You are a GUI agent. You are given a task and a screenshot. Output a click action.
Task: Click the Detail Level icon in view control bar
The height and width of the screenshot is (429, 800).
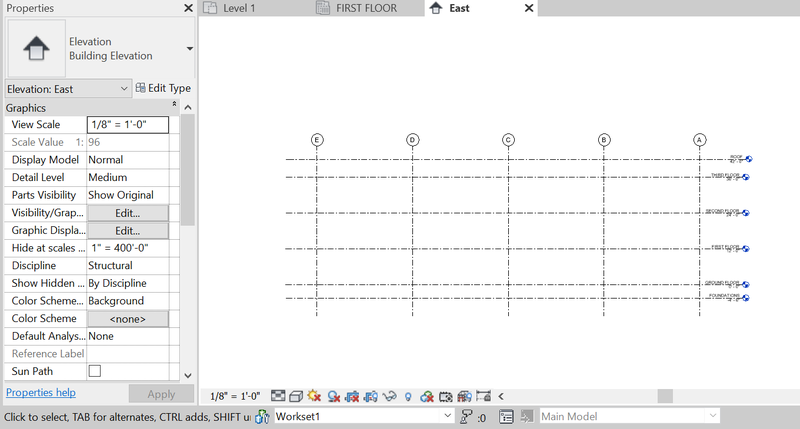tap(280, 395)
